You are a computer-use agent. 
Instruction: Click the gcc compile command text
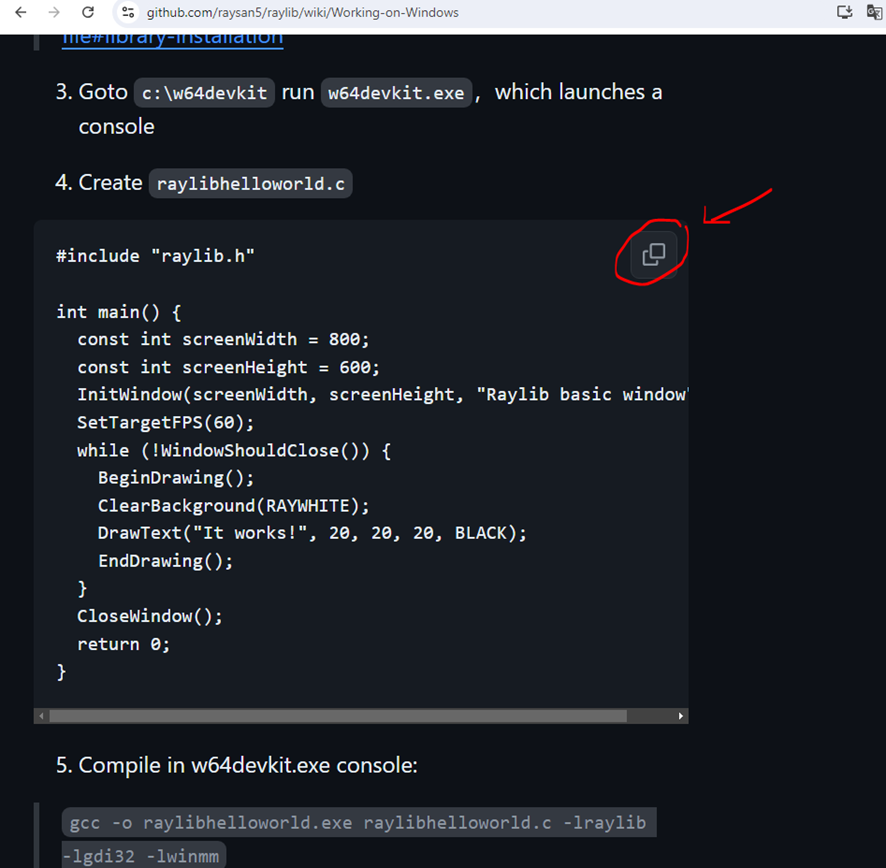coord(357,824)
